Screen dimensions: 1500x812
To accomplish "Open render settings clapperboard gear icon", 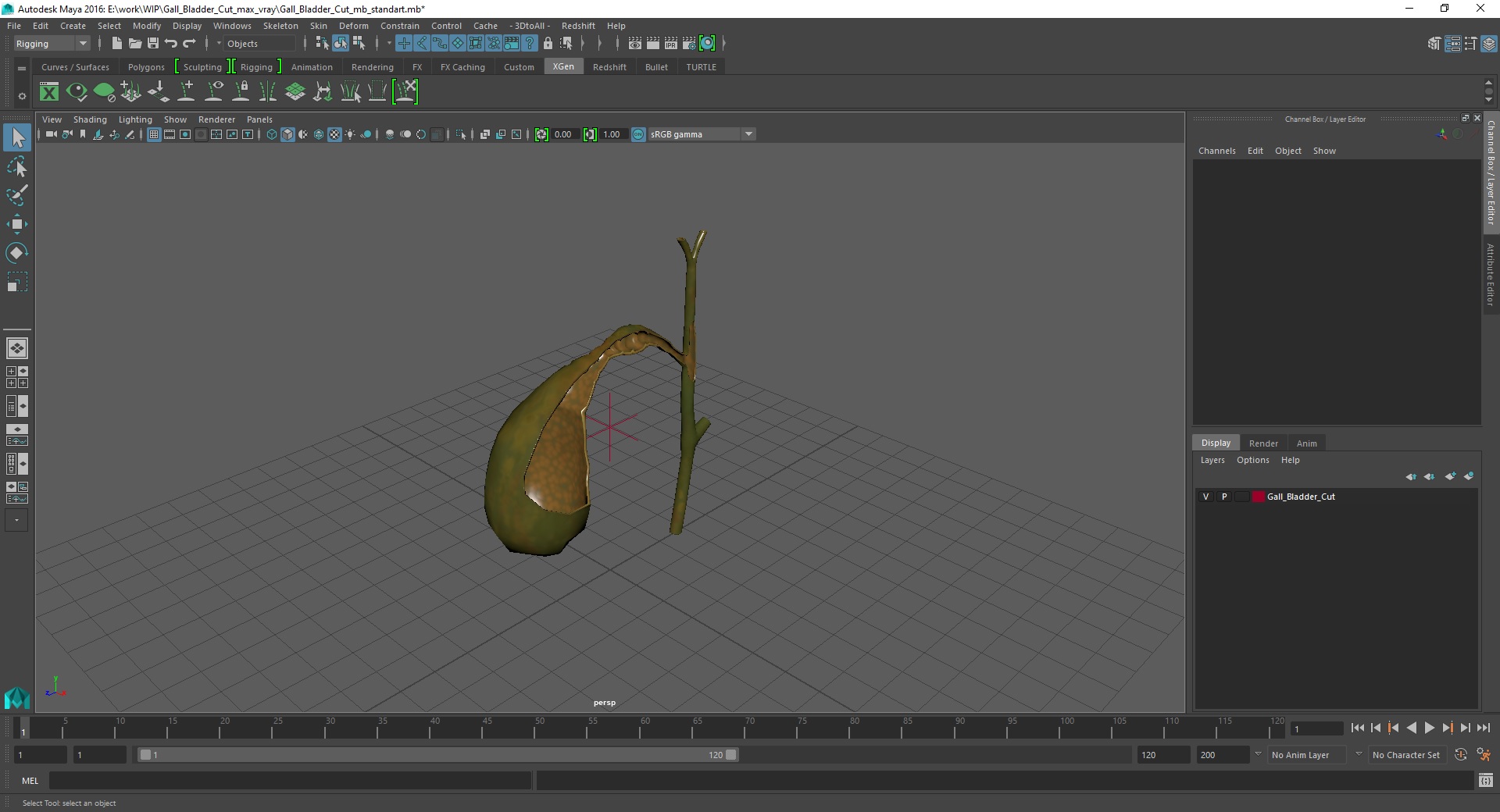I will (x=689, y=44).
